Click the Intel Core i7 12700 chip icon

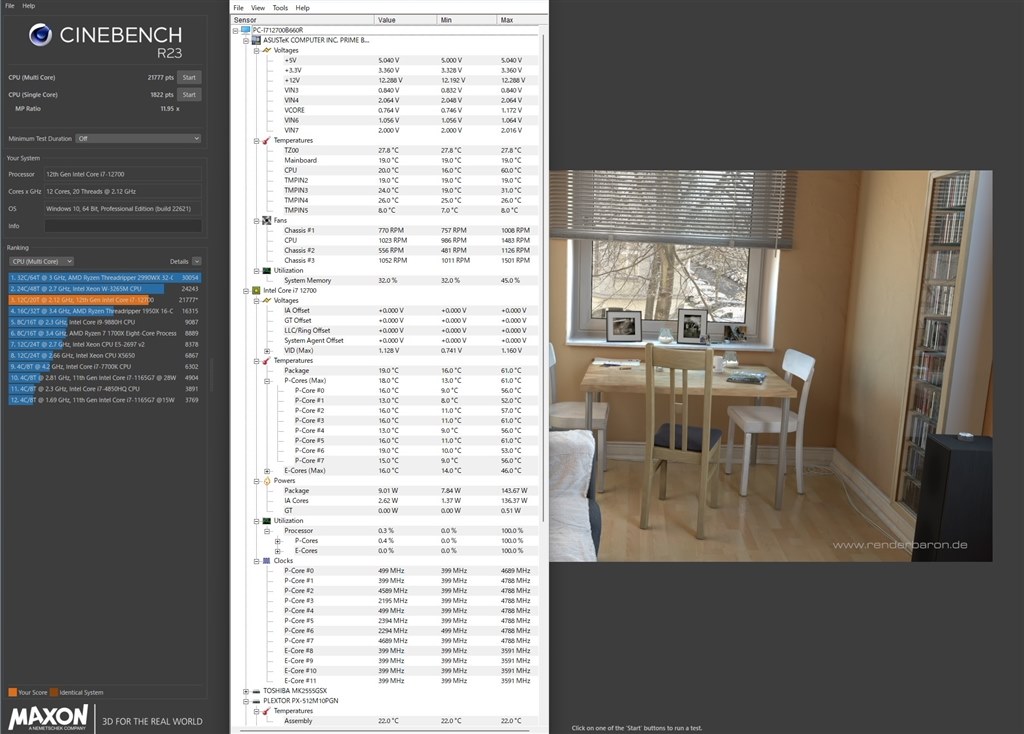(x=256, y=291)
